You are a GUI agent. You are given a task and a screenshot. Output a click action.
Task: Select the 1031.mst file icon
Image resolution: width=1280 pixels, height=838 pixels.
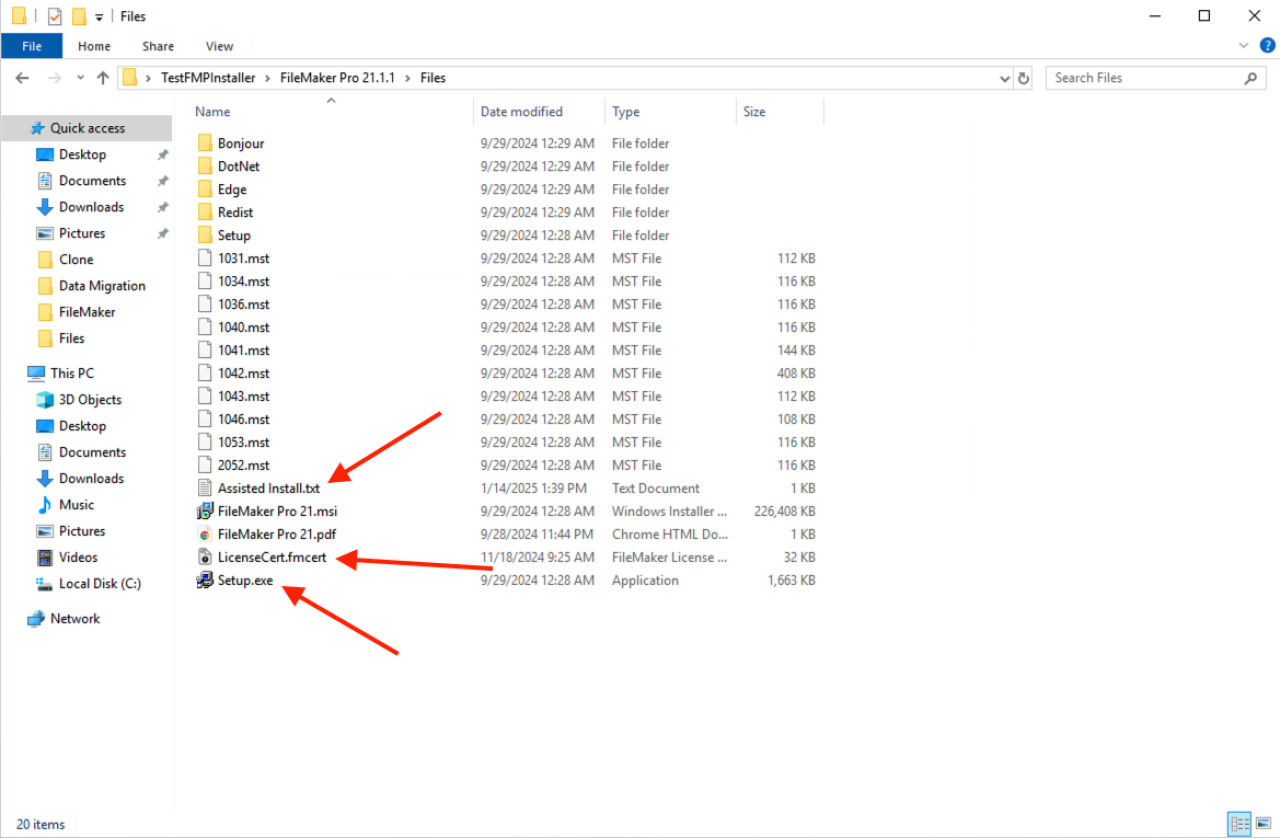point(204,258)
